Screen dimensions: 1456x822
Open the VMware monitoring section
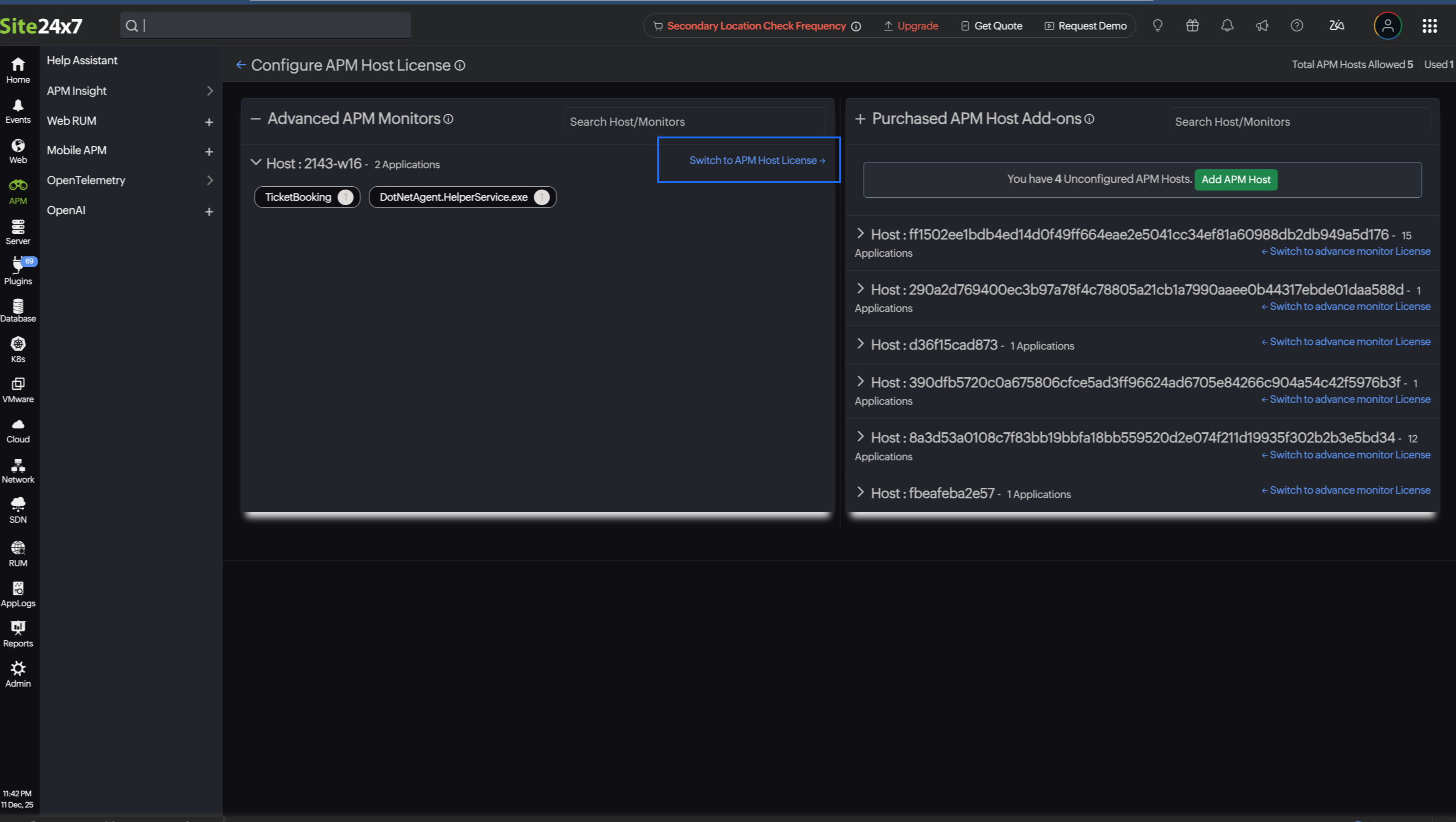pos(17,390)
